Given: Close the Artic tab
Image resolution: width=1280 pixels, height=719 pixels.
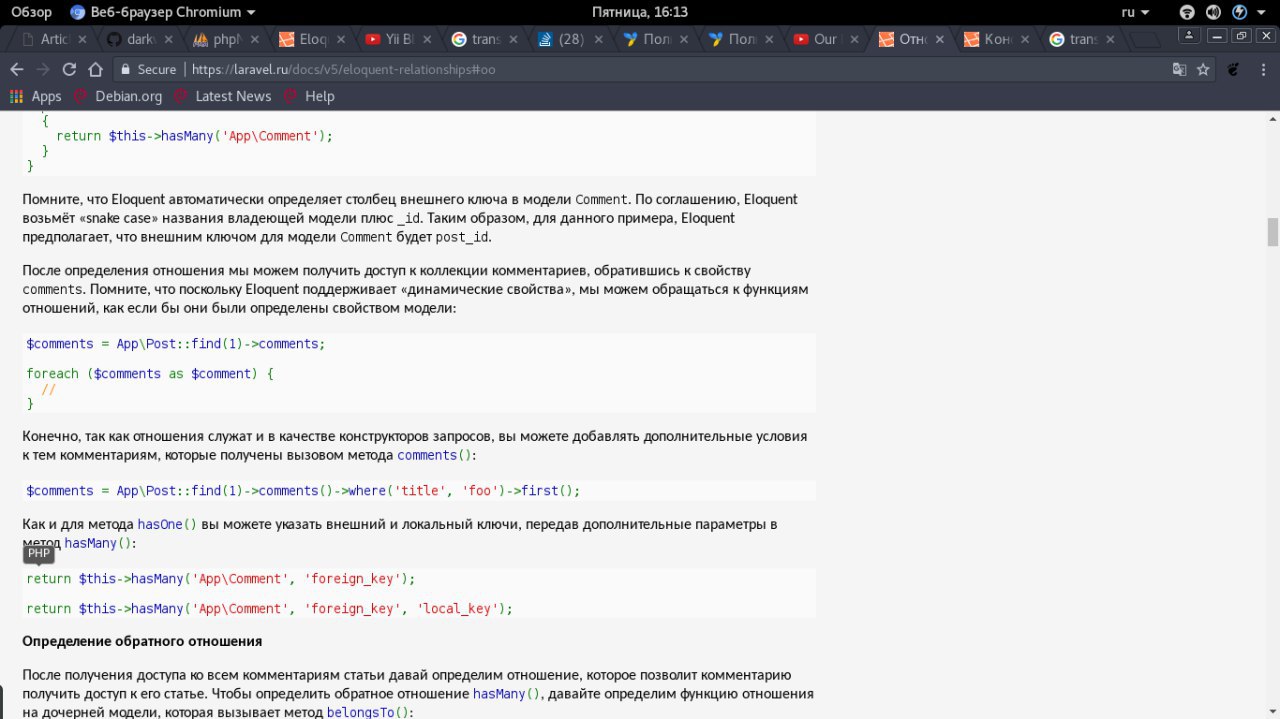Looking at the screenshot, I should (83, 40).
